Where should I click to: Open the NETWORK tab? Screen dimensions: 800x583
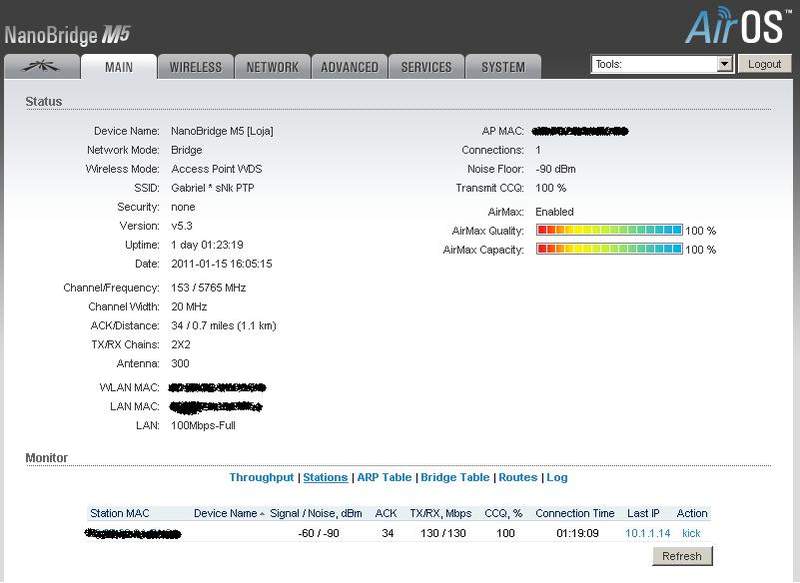point(272,67)
